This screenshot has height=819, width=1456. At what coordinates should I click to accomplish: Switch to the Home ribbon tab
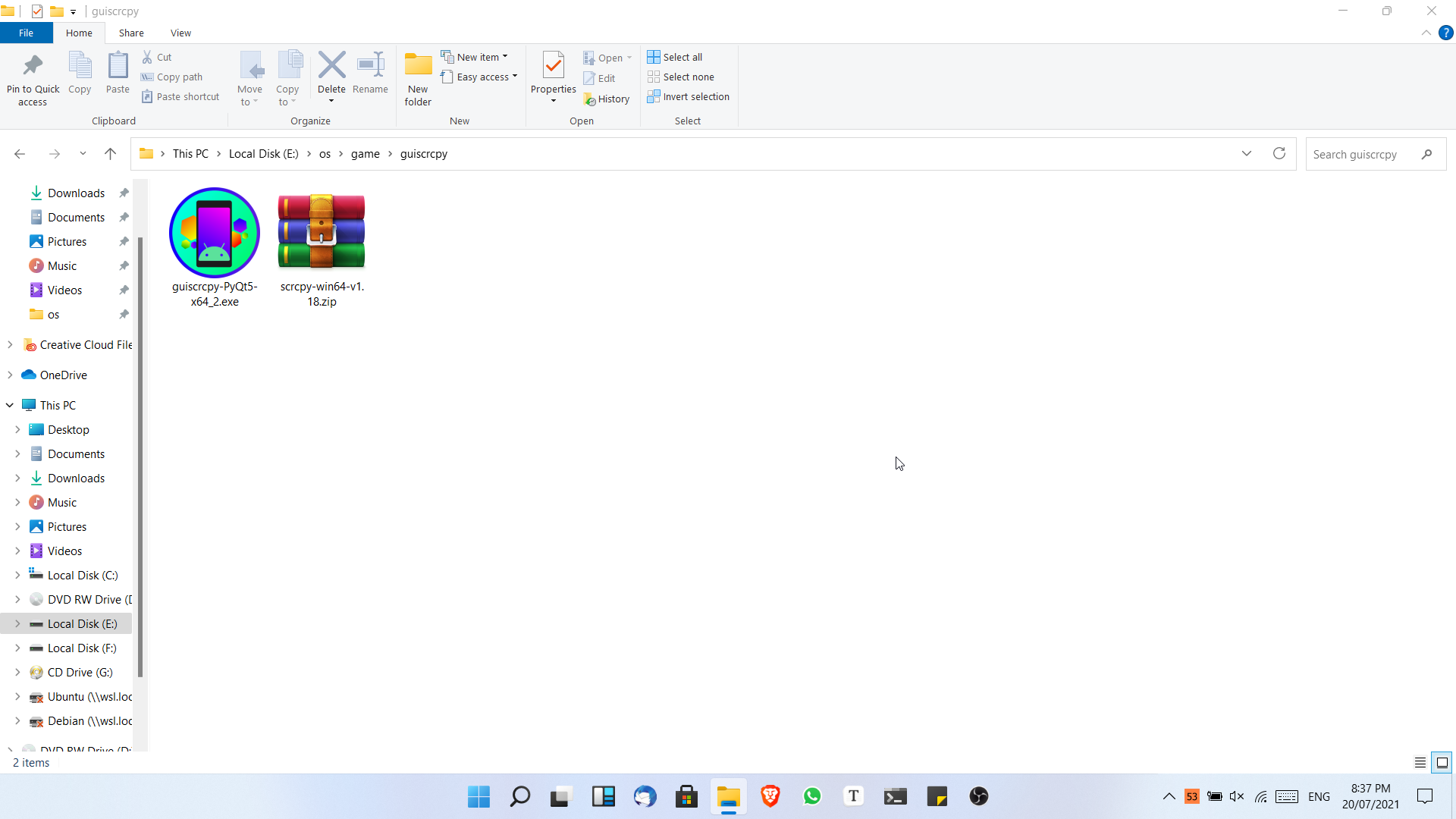pyautogui.click(x=79, y=33)
